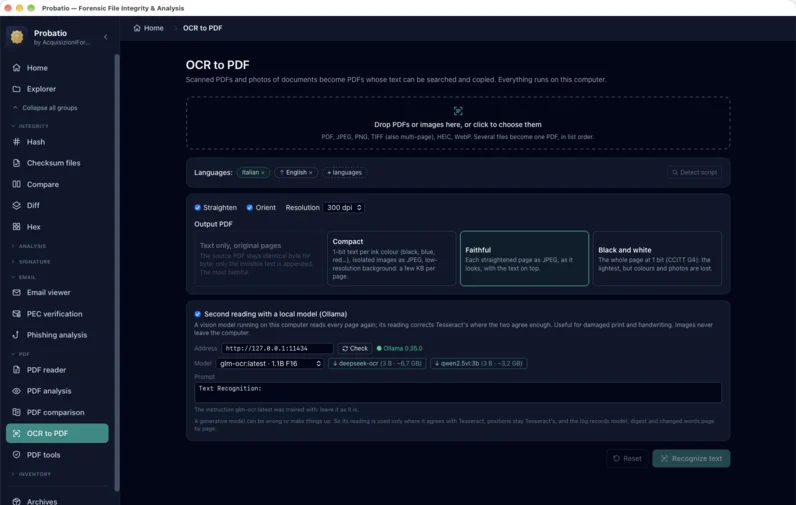Screen dimensions: 796x505
Task: Open the Hash tool icon in sidebar
Action: (x=16, y=142)
